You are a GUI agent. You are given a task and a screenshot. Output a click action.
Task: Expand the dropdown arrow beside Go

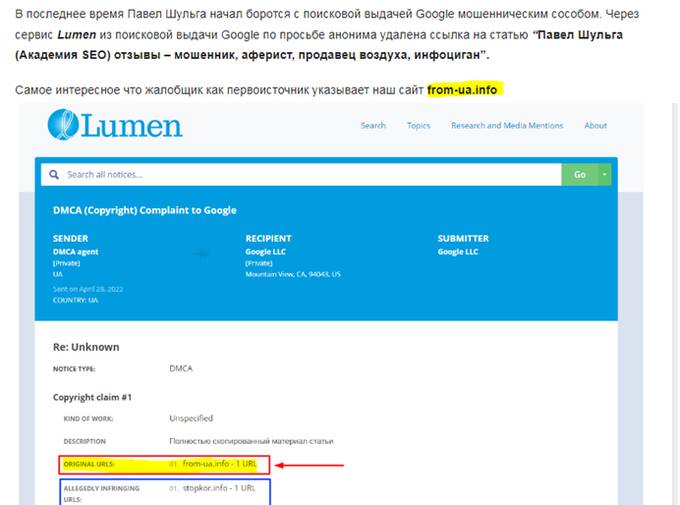click(605, 174)
